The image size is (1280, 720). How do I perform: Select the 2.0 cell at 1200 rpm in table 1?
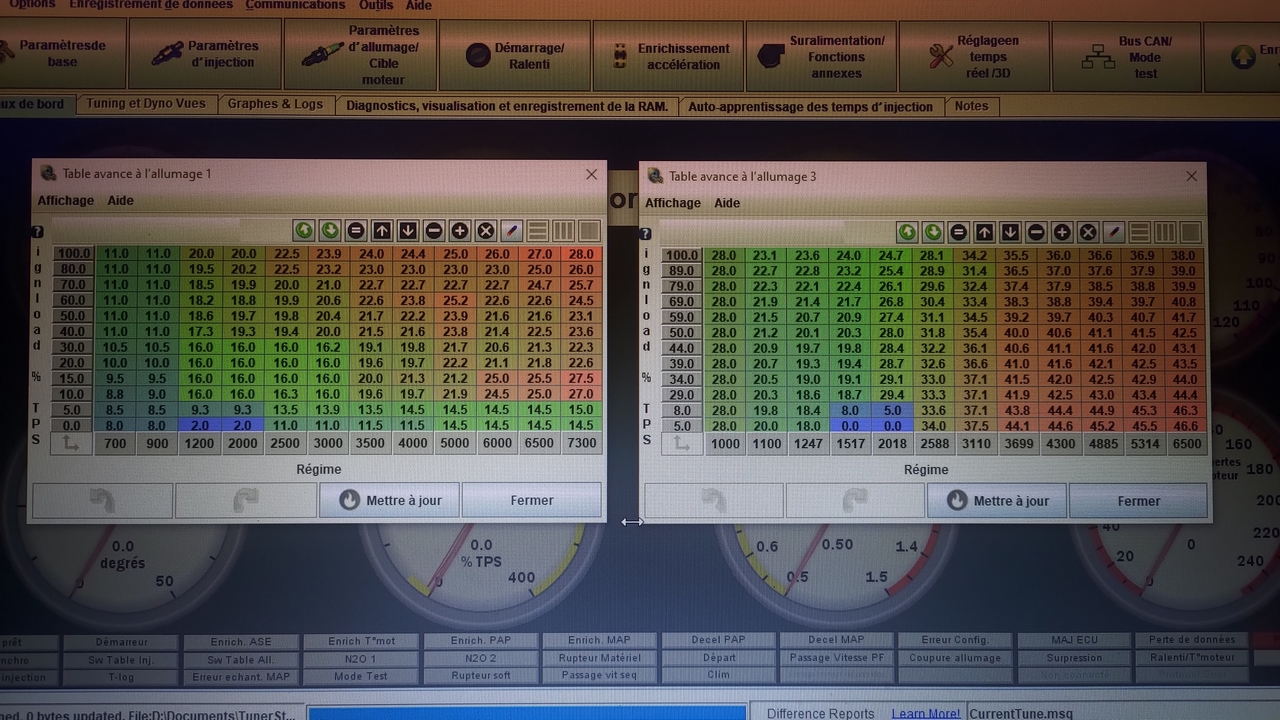[200, 425]
